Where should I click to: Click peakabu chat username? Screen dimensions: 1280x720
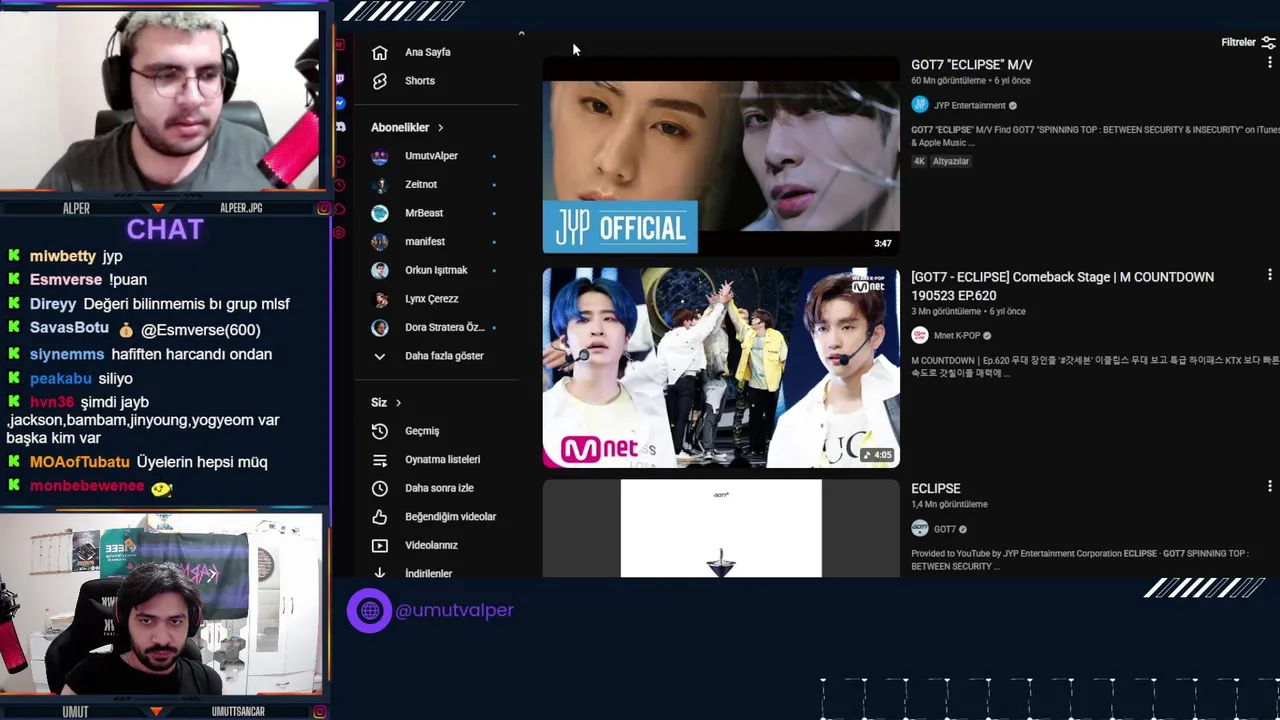point(61,378)
